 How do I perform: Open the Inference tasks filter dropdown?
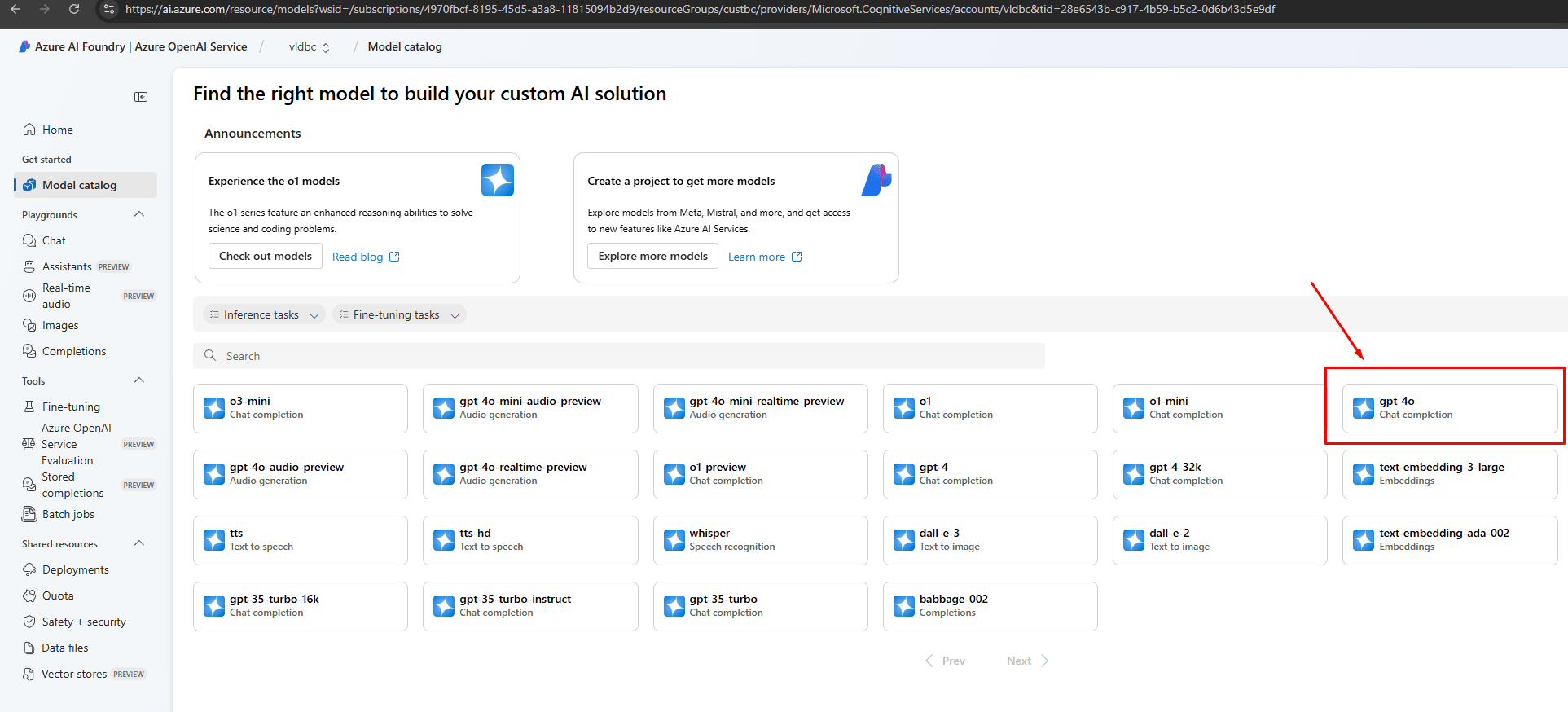pos(264,314)
